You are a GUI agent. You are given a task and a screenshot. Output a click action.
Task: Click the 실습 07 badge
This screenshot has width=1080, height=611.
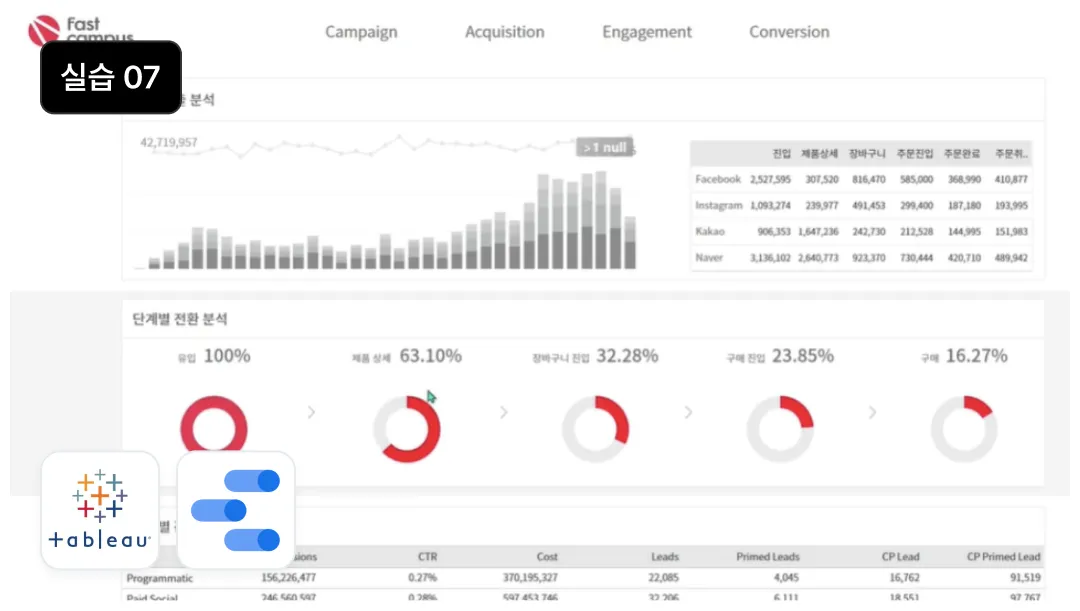(x=111, y=77)
